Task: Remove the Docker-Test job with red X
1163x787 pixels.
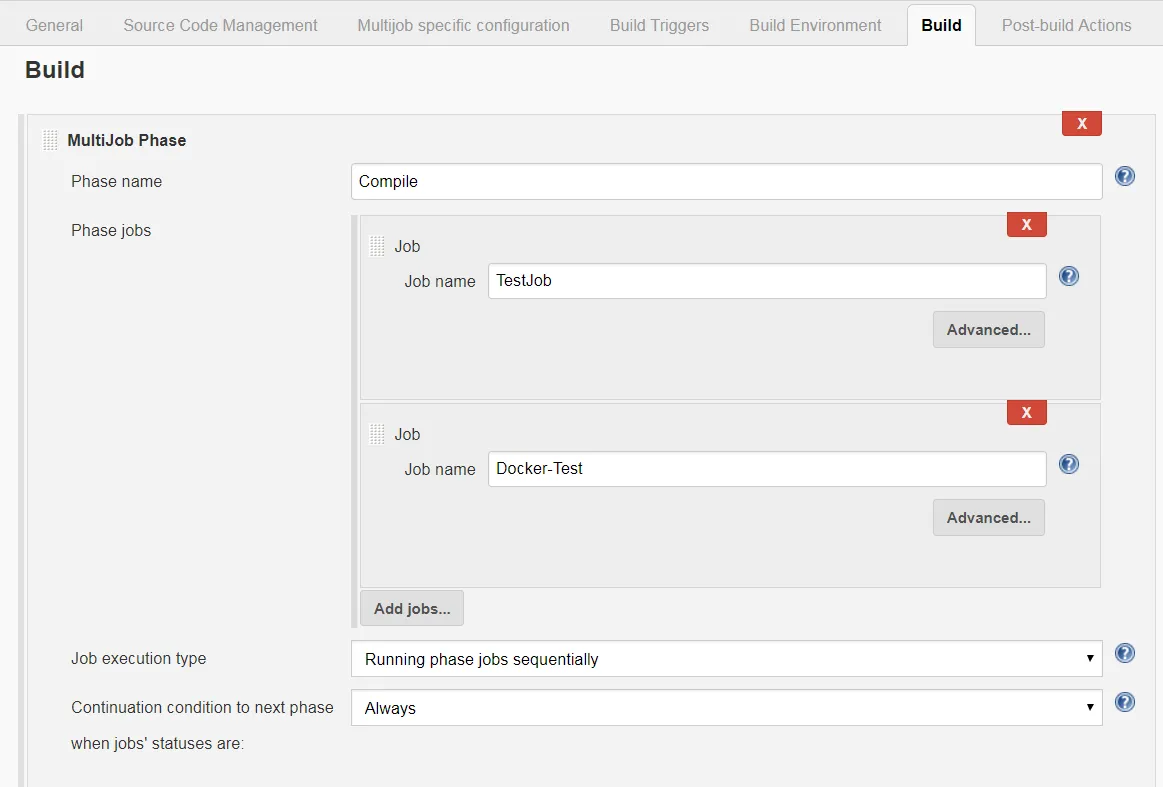Action: [1027, 412]
